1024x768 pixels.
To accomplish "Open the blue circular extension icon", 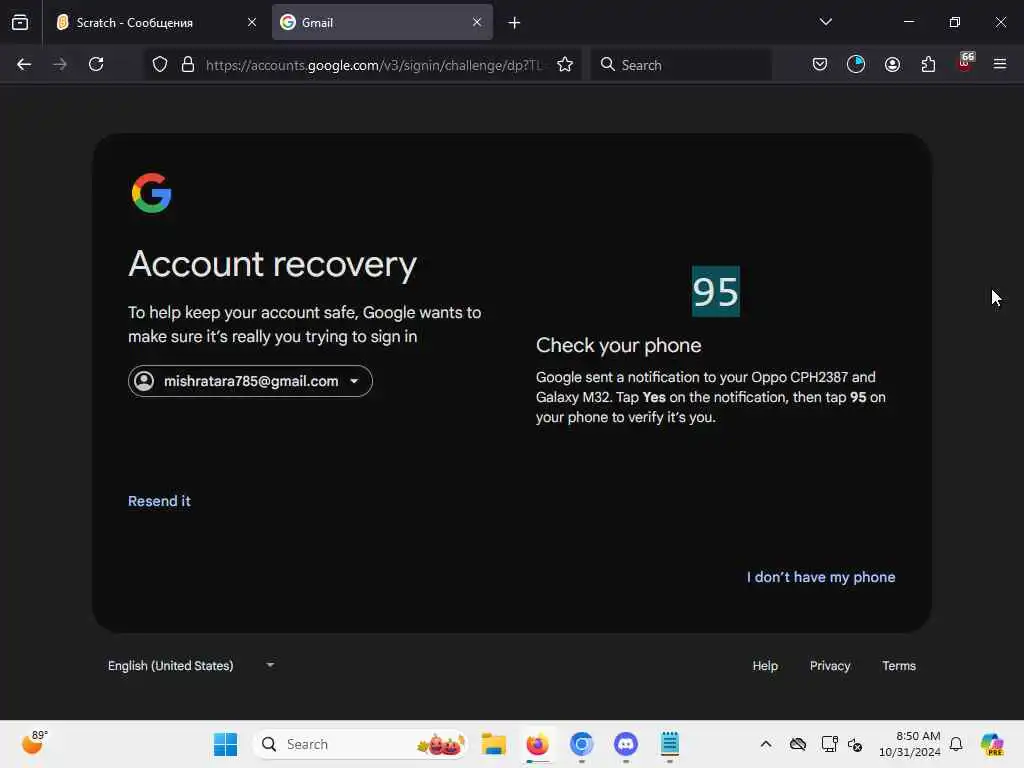I will click(x=856, y=64).
